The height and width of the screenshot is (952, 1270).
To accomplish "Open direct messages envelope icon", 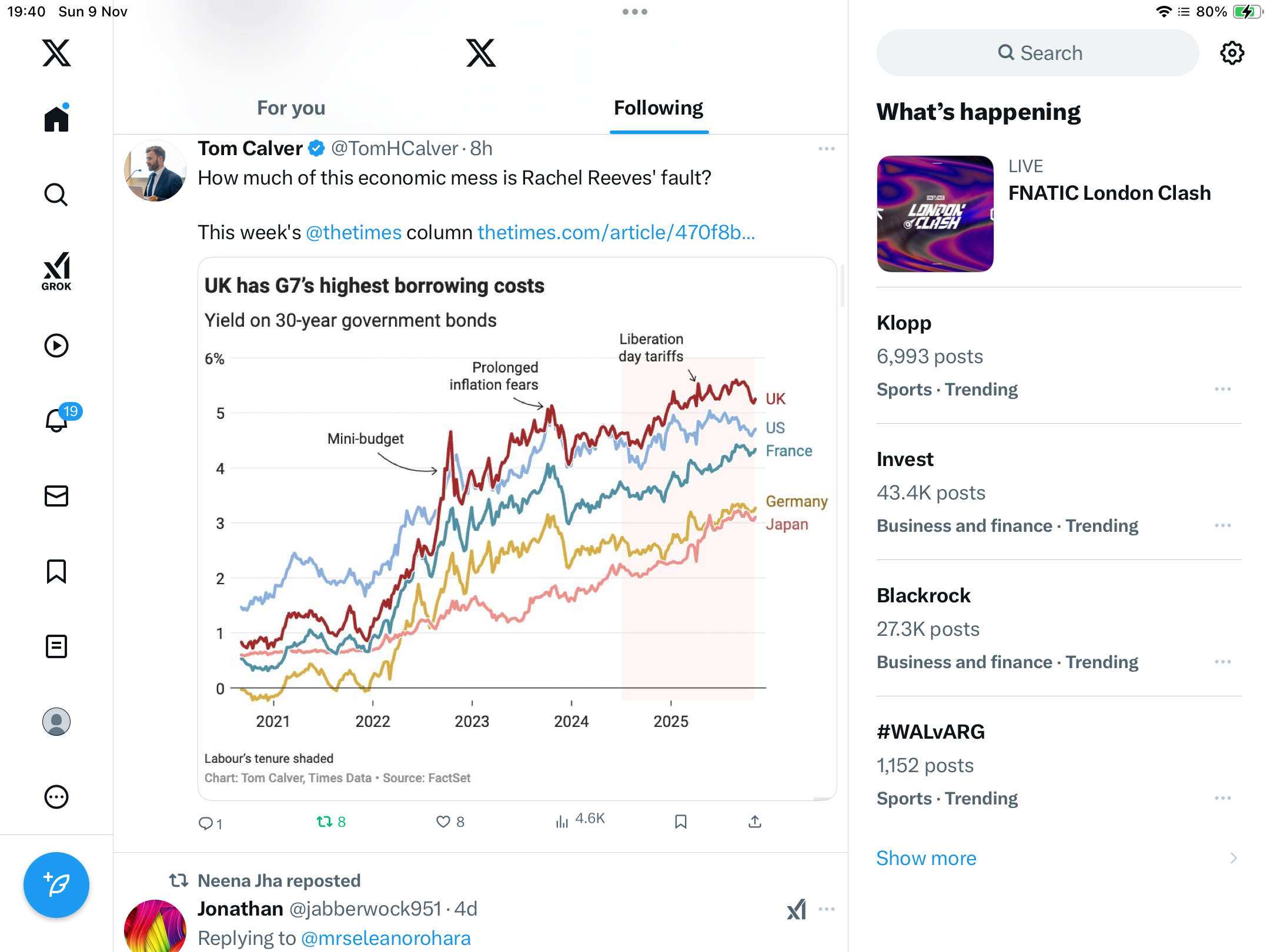I will [x=56, y=496].
